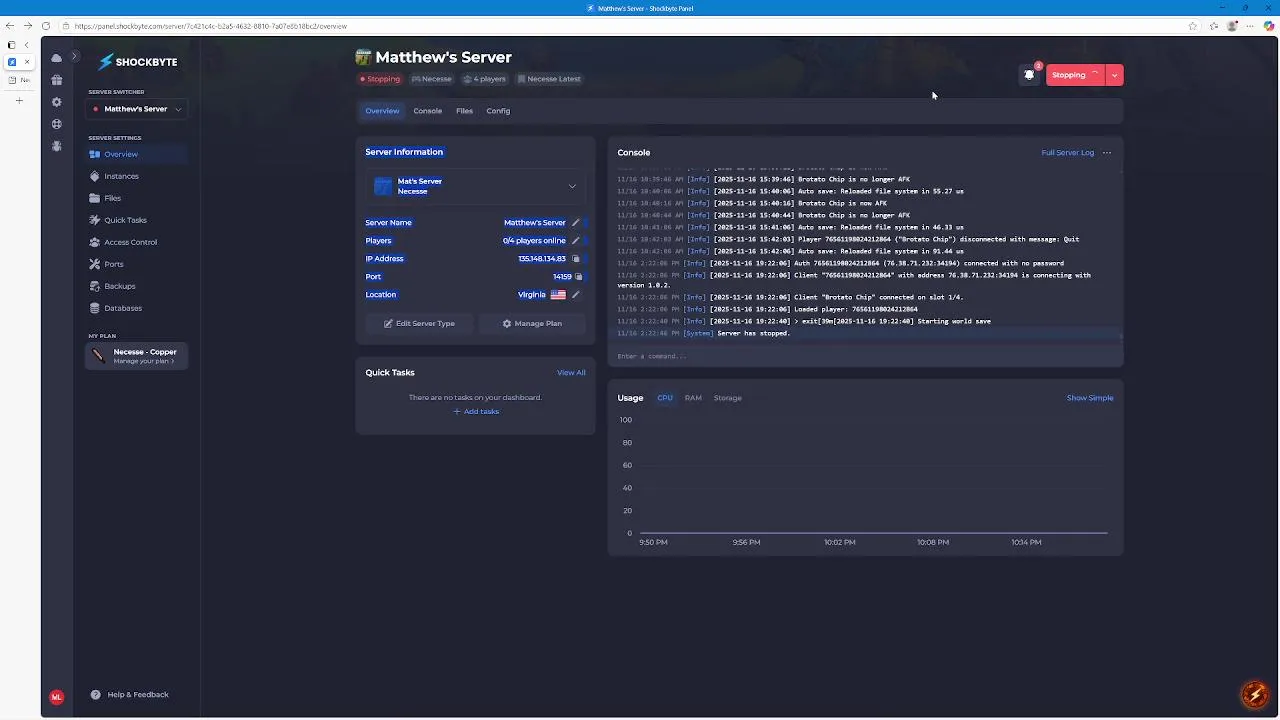Open the console three-dot menu
The width and height of the screenshot is (1280, 720).
click(1106, 153)
